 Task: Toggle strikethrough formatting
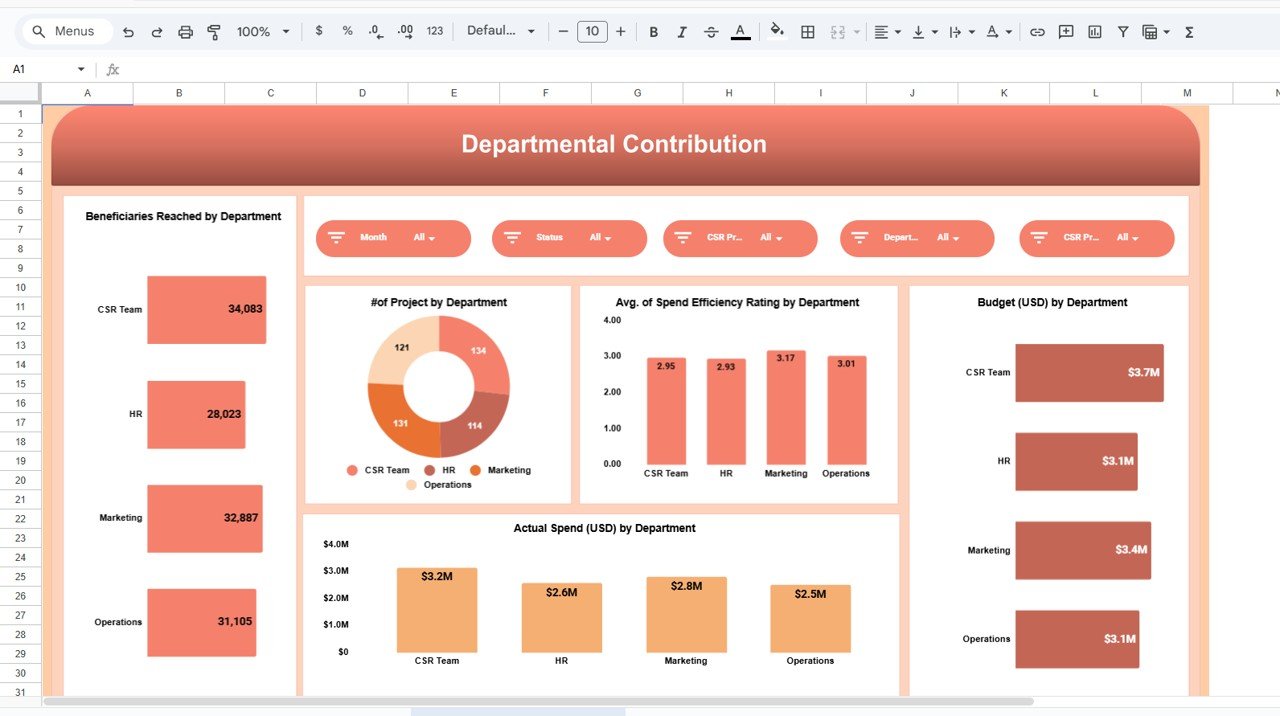click(x=711, y=32)
